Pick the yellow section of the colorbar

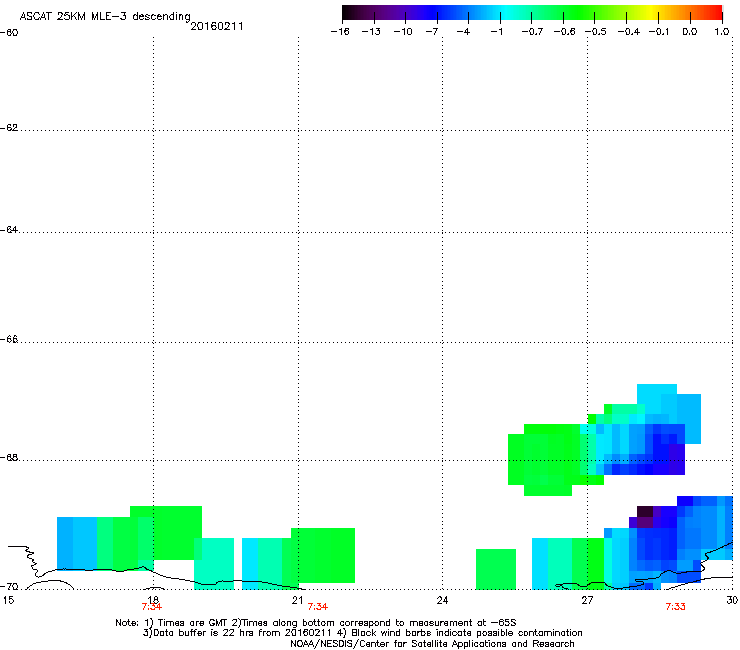[x=654, y=13]
